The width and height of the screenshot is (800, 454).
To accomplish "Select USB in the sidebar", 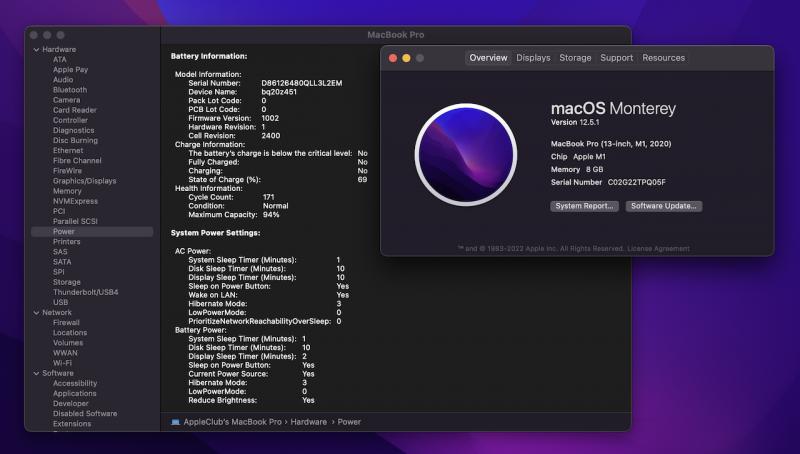I will 60,302.
